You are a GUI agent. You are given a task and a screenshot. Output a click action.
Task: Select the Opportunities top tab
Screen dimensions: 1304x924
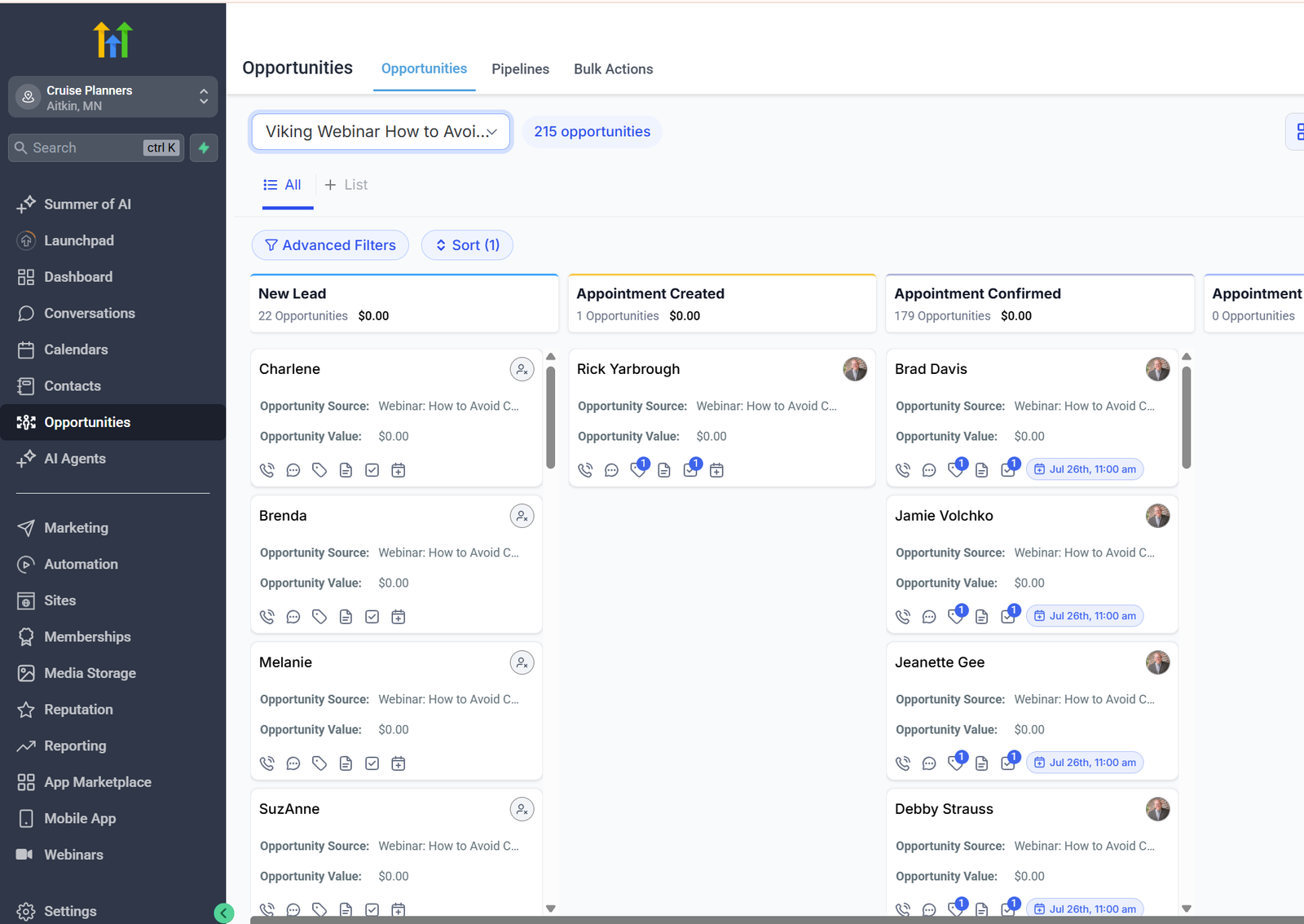(424, 68)
